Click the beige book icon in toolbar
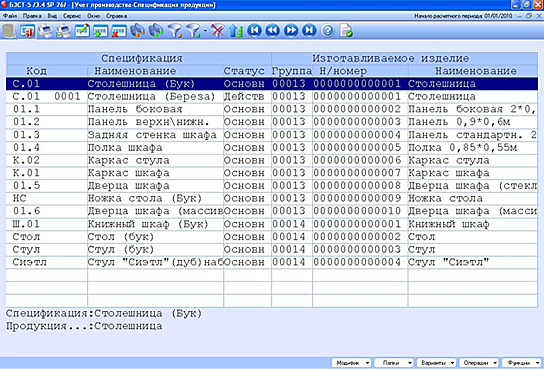This screenshot has height=369, width=544. [x=9, y=31]
